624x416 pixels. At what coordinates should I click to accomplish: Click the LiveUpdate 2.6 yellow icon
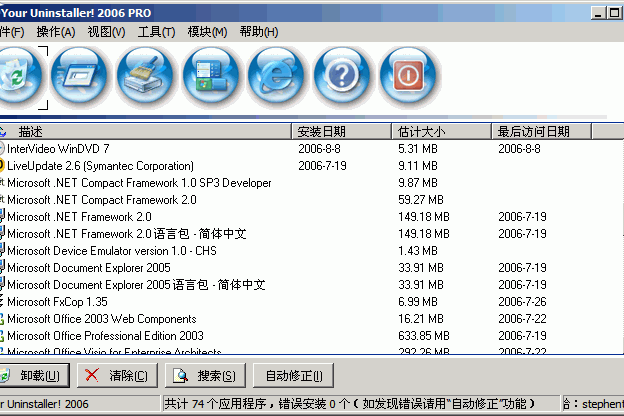tap(2, 166)
